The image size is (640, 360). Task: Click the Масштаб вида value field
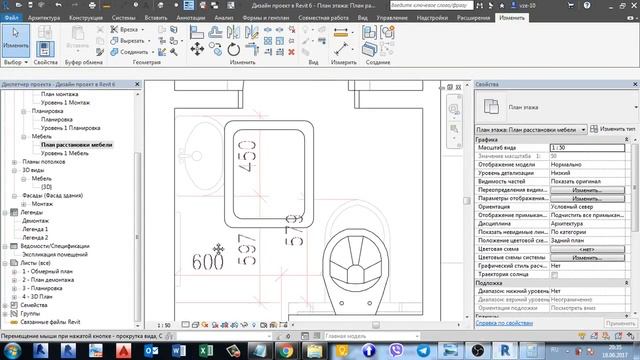(x=587, y=148)
